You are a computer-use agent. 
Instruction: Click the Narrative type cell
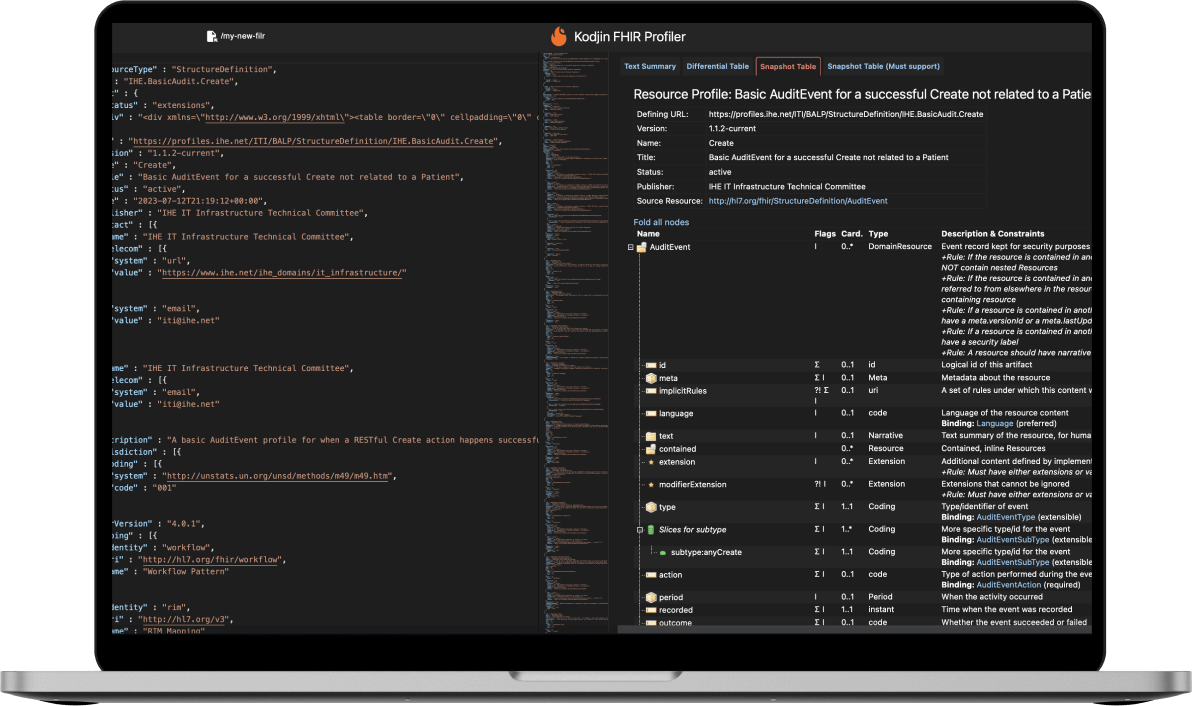tap(886, 436)
